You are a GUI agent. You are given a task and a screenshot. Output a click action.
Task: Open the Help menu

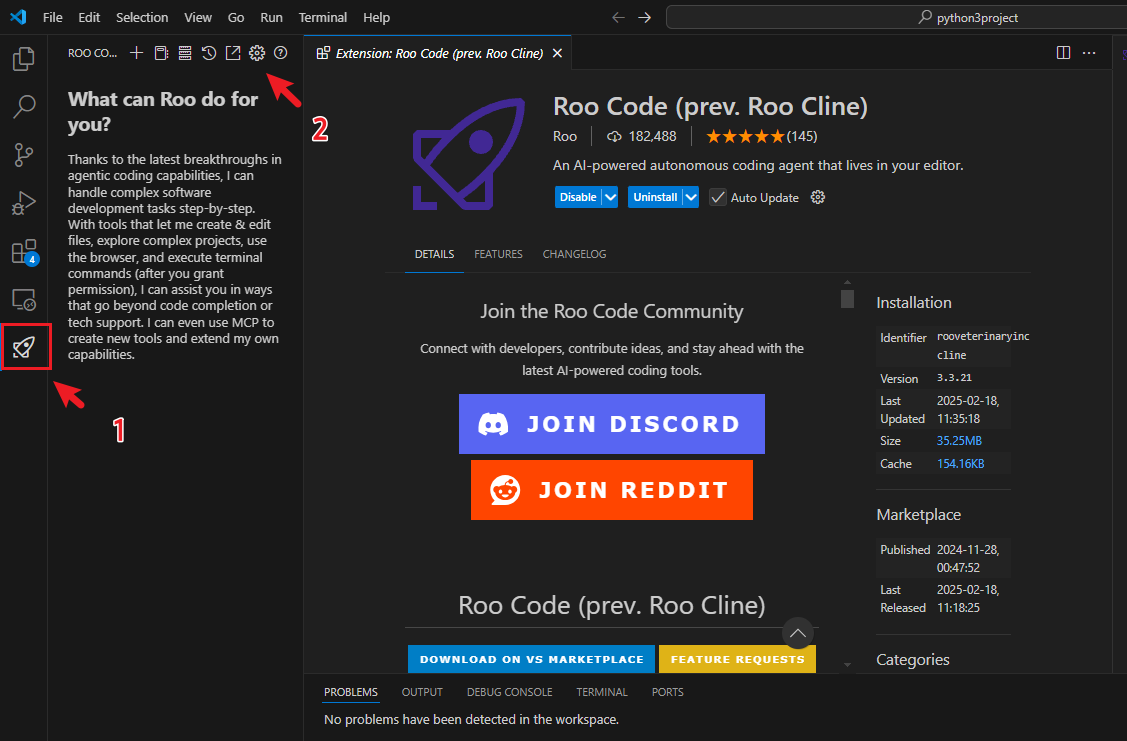tap(377, 17)
